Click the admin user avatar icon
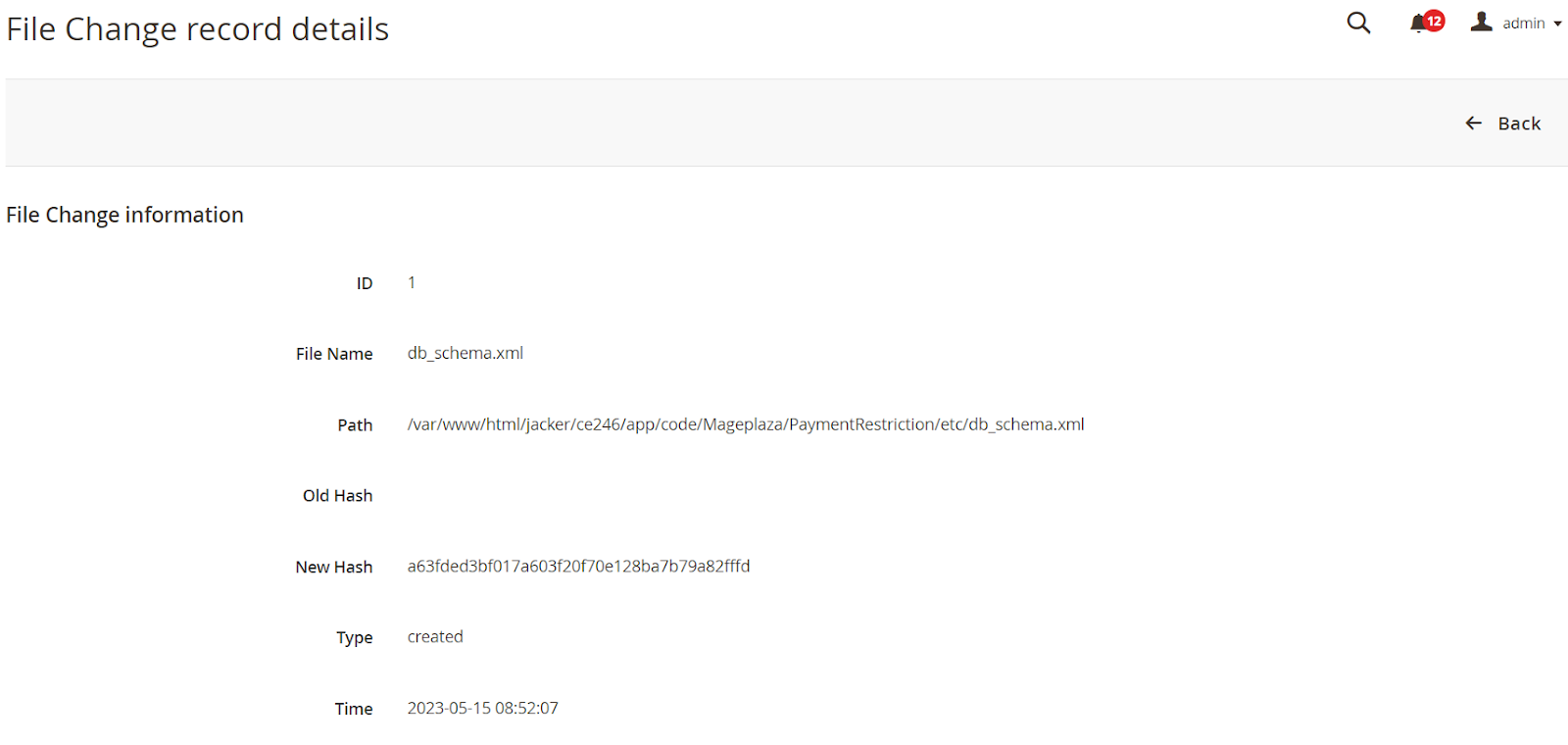1568x745 pixels. (1481, 22)
